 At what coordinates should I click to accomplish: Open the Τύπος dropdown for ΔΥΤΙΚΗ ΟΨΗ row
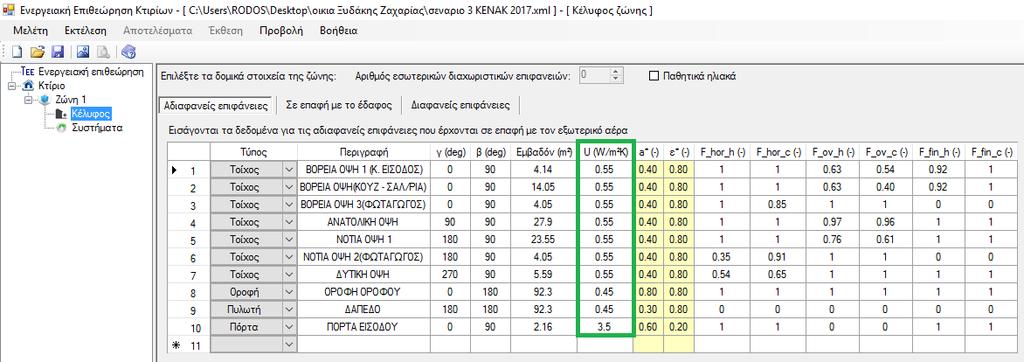click(289, 274)
